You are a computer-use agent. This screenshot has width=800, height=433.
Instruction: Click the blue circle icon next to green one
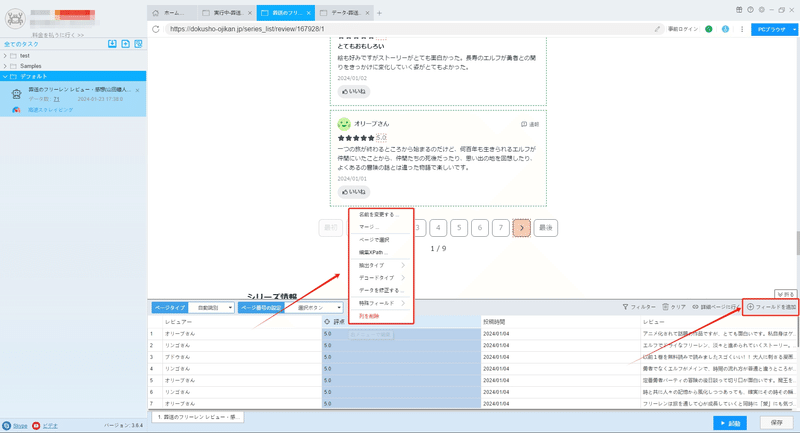point(725,29)
